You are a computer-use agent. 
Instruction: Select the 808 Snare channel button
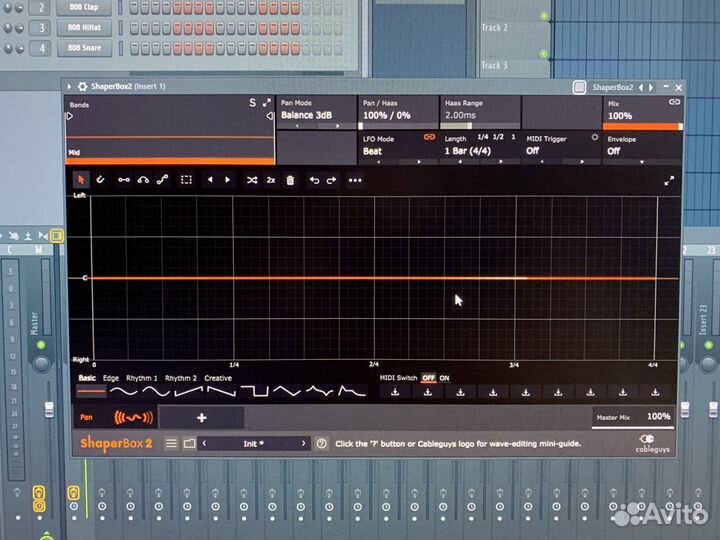coord(84,48)
